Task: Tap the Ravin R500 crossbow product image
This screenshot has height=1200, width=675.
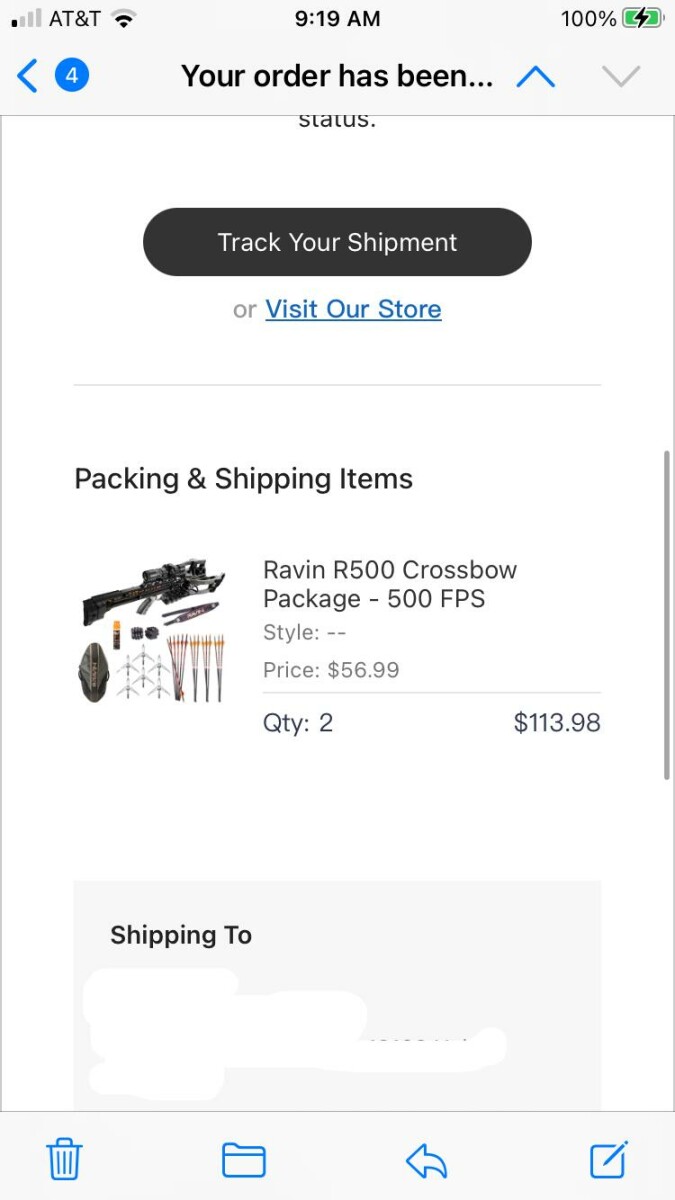Action: [x=152, y=630]
